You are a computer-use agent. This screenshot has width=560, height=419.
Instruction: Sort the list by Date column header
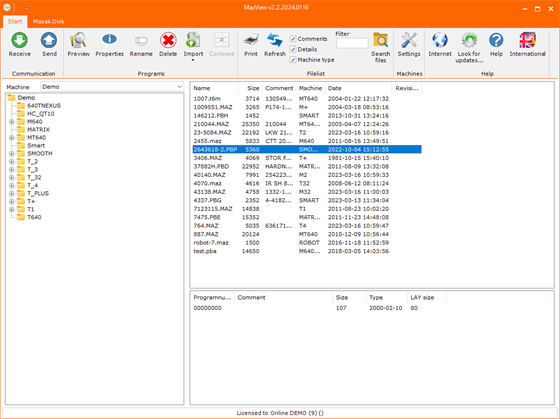click(358, 88)
